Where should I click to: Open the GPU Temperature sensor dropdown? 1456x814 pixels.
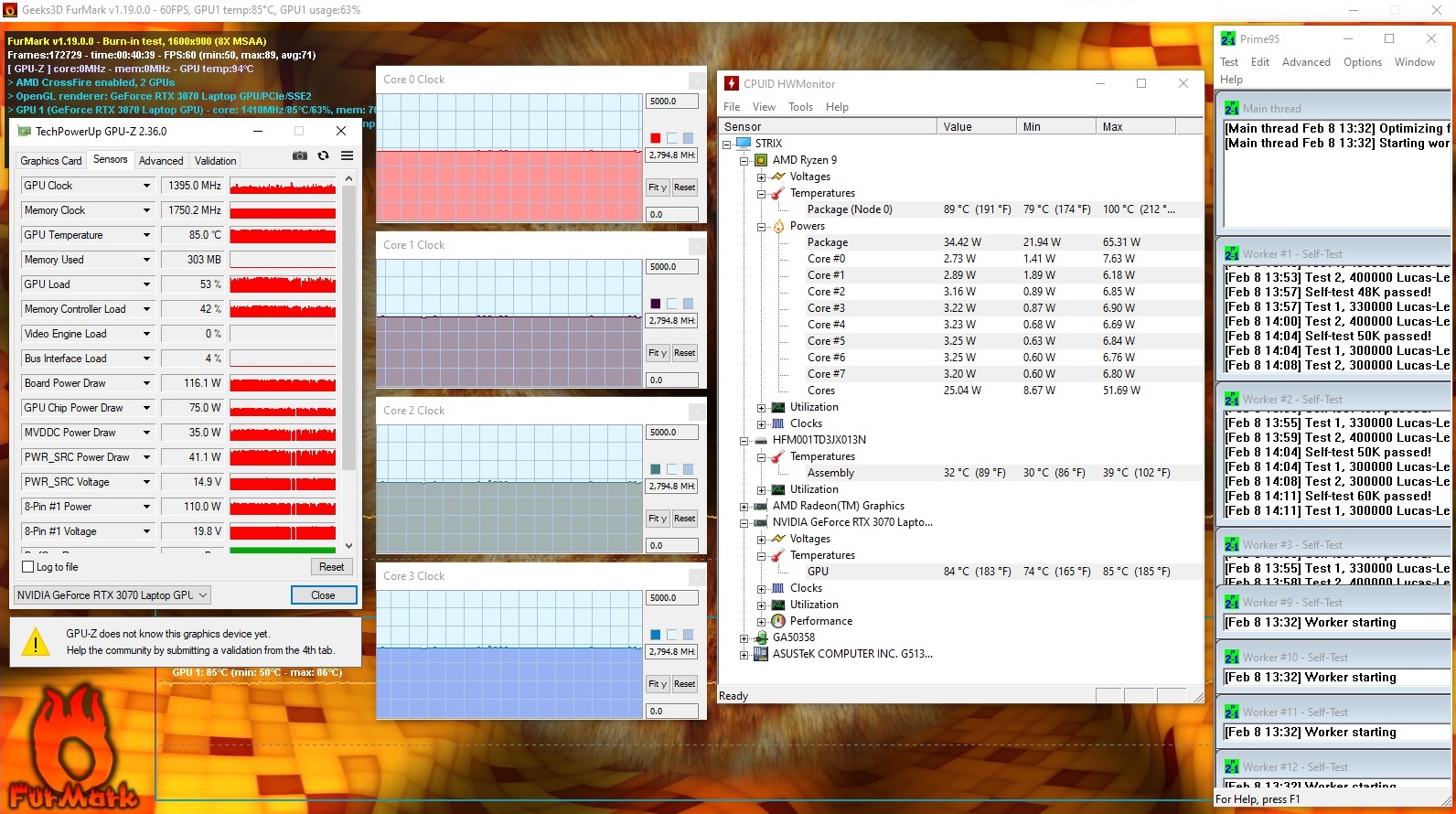point(146,235)
